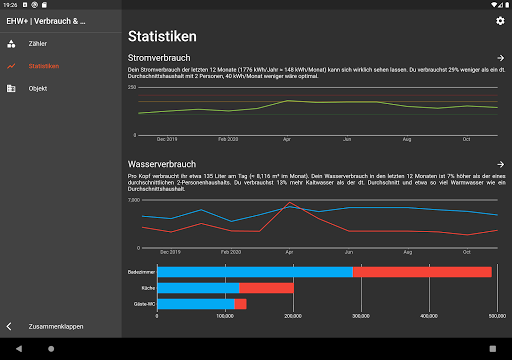
Task: Click the Statistiken chart line icon
Action: click(11, 66)
